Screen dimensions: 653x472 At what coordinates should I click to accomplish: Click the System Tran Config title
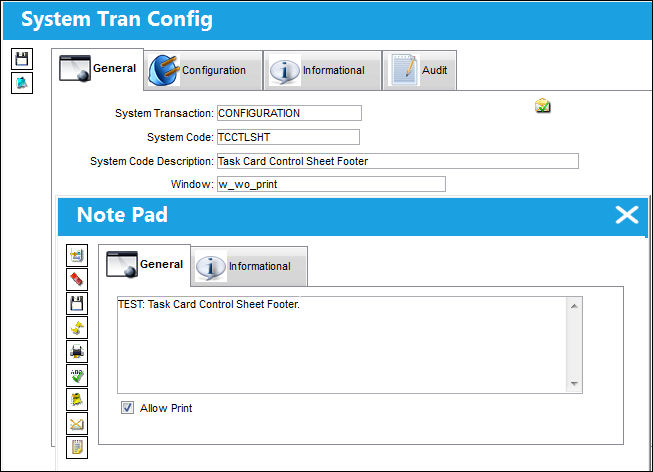tap(117, 20)
